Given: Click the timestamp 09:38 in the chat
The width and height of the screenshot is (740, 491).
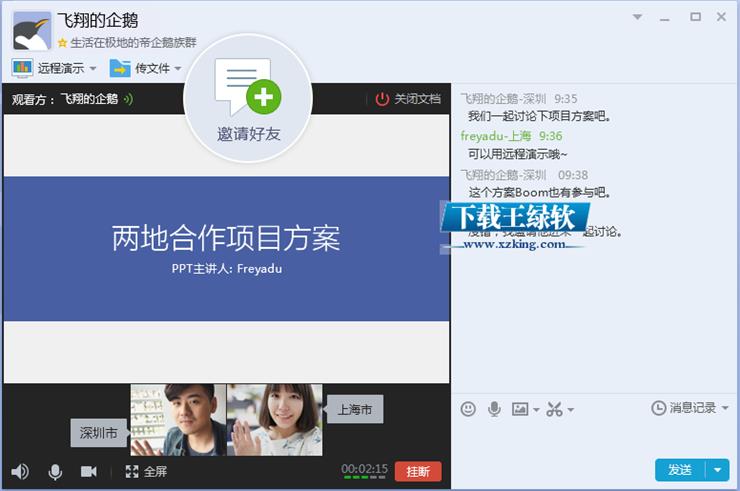Looking at the screenshot, I should coord(573,175).
